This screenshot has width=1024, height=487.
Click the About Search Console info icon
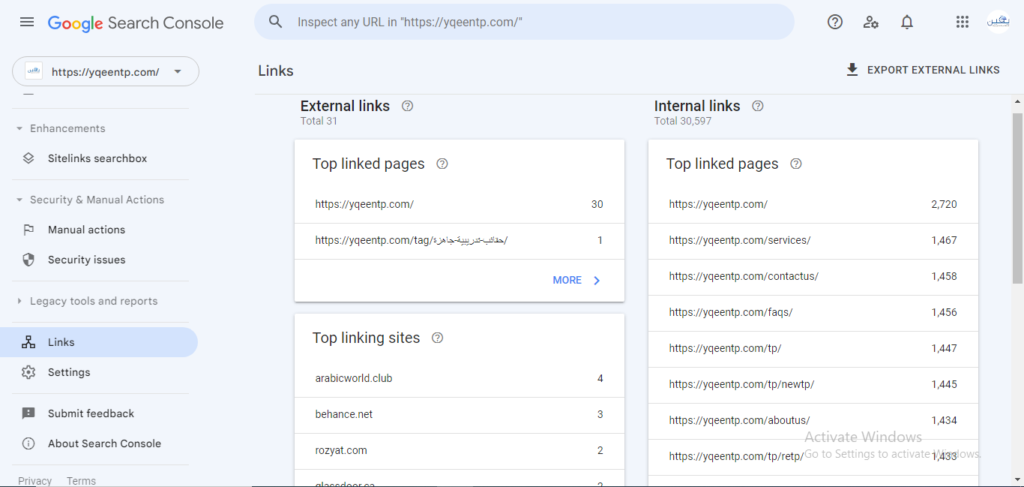(x=28, y=443)
